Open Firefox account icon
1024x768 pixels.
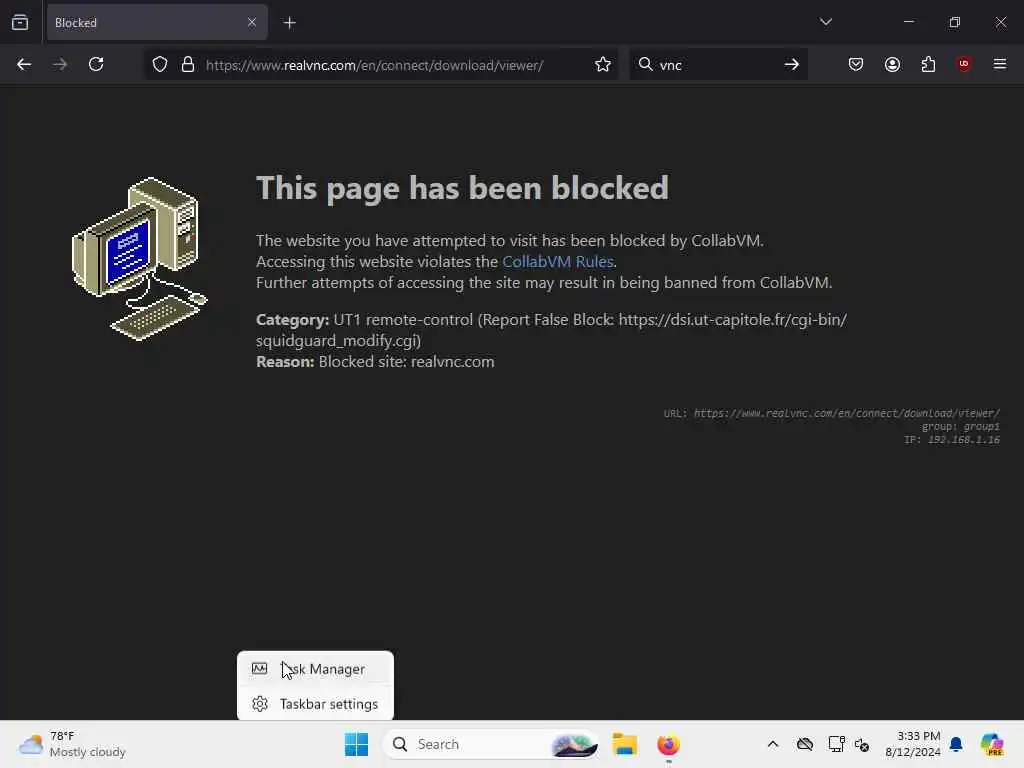(892, 64)
